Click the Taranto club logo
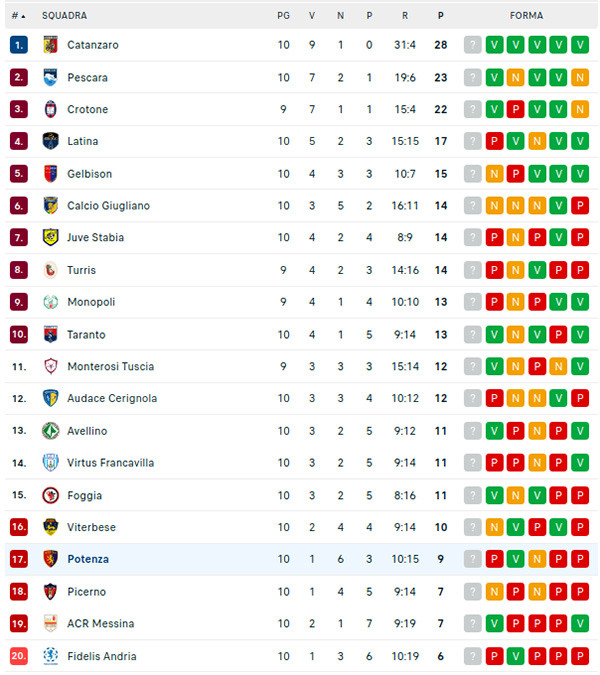The image size is (600, 675). pyautogui.click(x=50, y=334)
